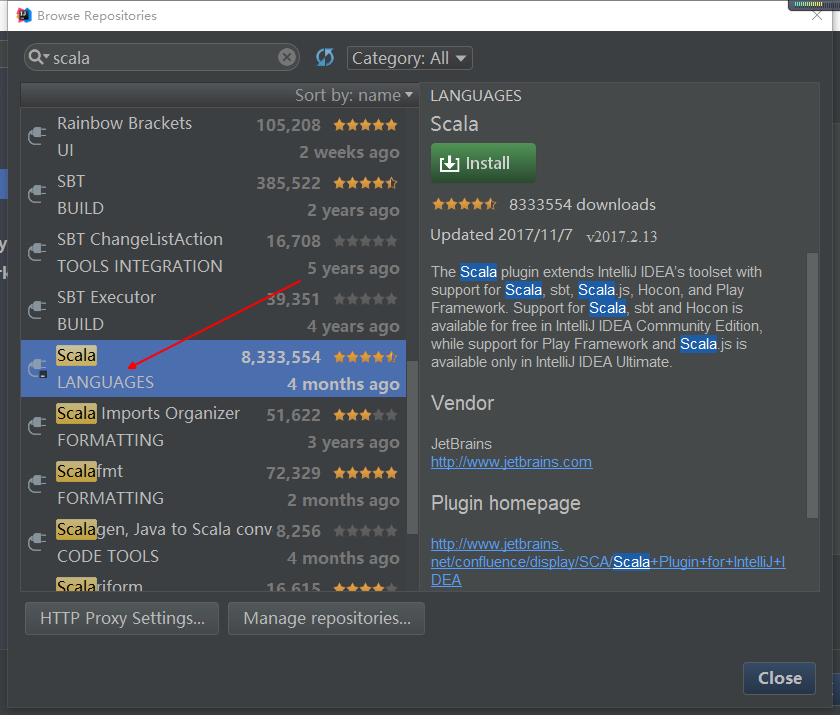Viewport: 840px width, 715px height.
Task: Click the 105,208 download count
Action: point(288,125)
